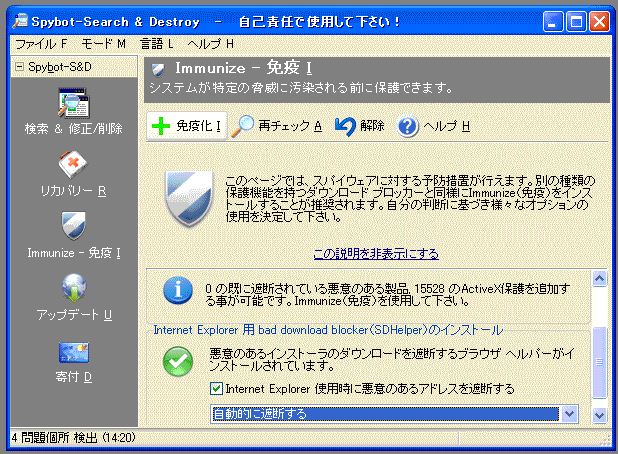Maximize the Spybot window
Image resolution: width=618 pixels, height=454 pixels.
point(576,21)
